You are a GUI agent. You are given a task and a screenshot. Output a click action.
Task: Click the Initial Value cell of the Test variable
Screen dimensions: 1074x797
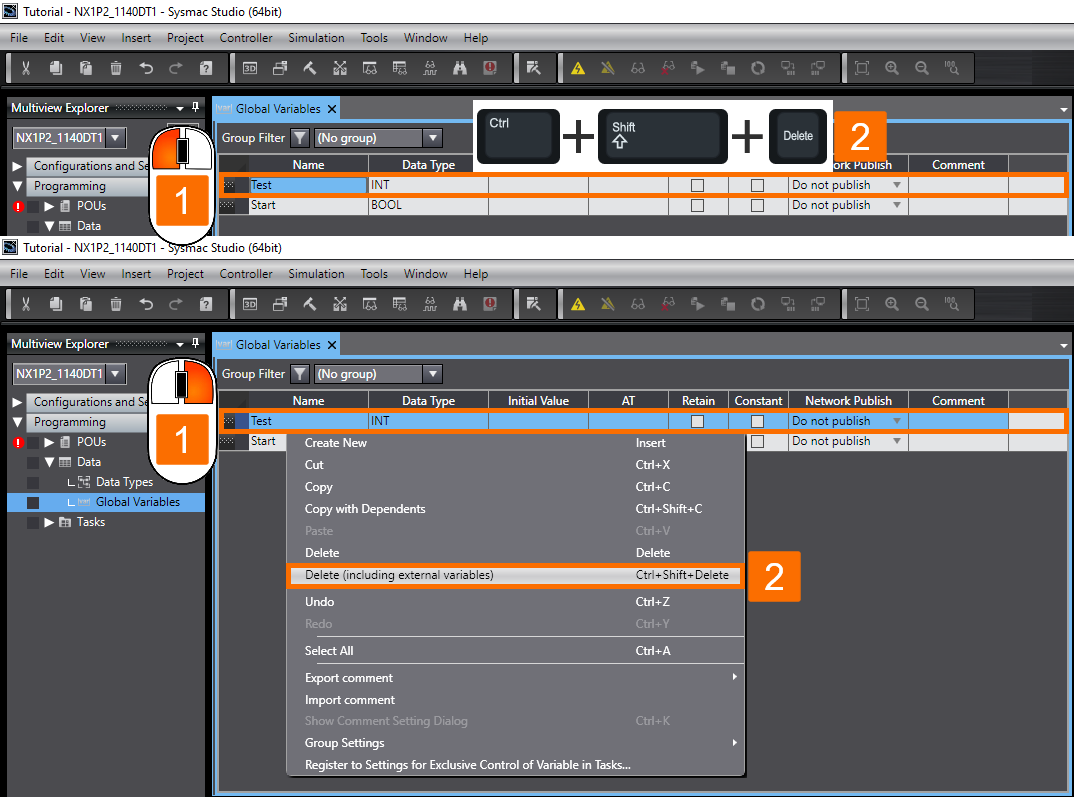tap(538, 420)
